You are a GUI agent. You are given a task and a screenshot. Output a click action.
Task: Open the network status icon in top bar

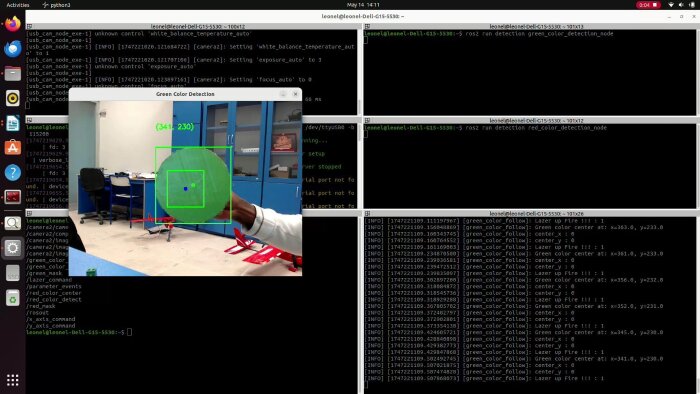671,5
